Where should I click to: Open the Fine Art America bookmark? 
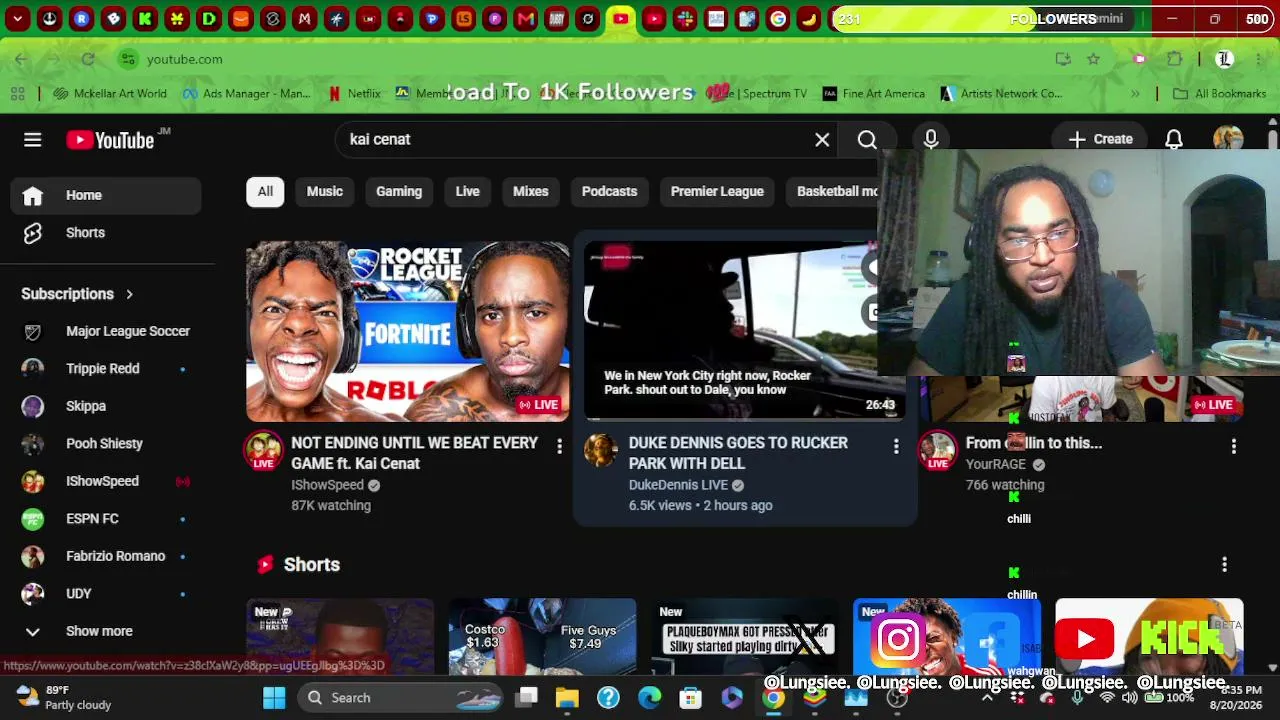(x=873, y=94)
